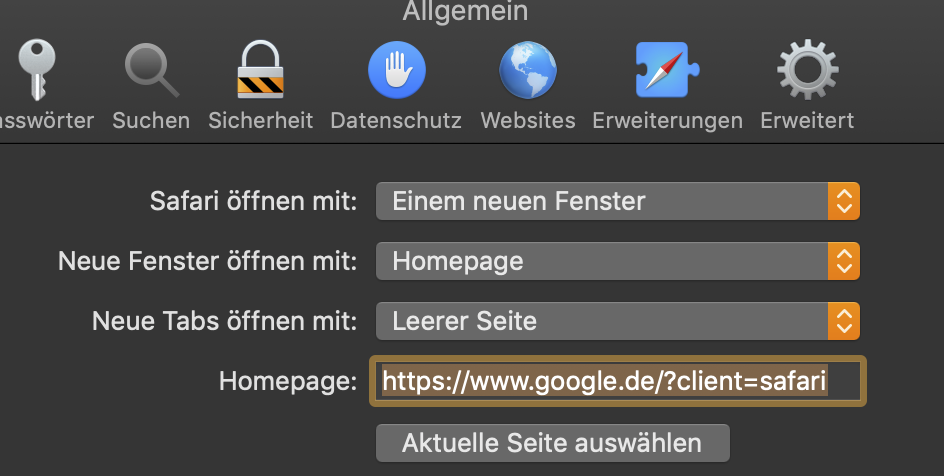Click into the Homepage URL field
944x476 pixels.
[618, 381]
